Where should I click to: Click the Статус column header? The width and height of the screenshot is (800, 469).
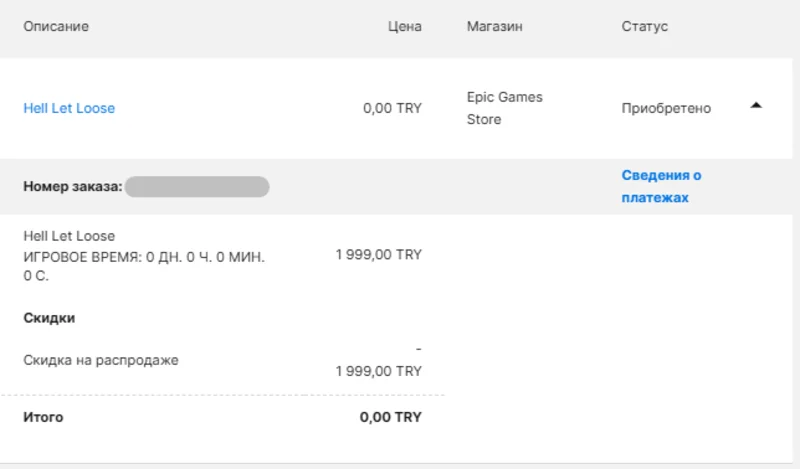tap(644, 26)
